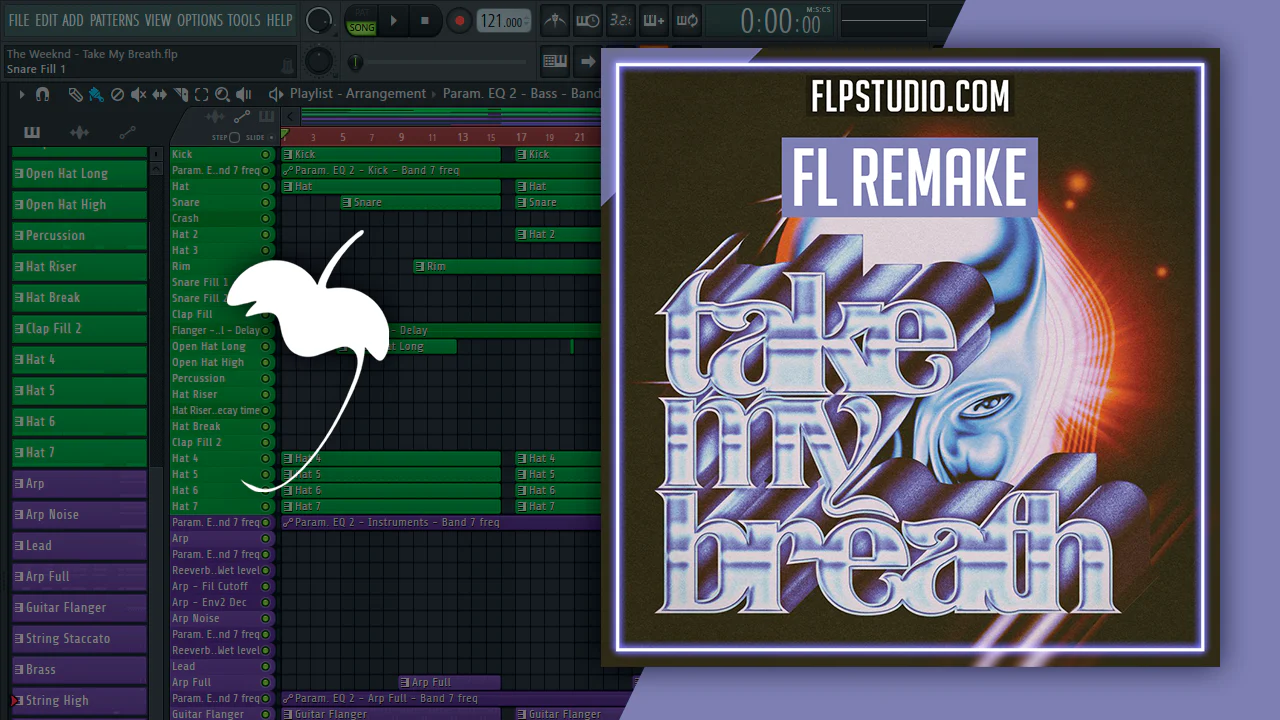Open the ADD menu
Image resolution: width=1280 pixels, height=720 pixels.
click(x=73, y=20)
